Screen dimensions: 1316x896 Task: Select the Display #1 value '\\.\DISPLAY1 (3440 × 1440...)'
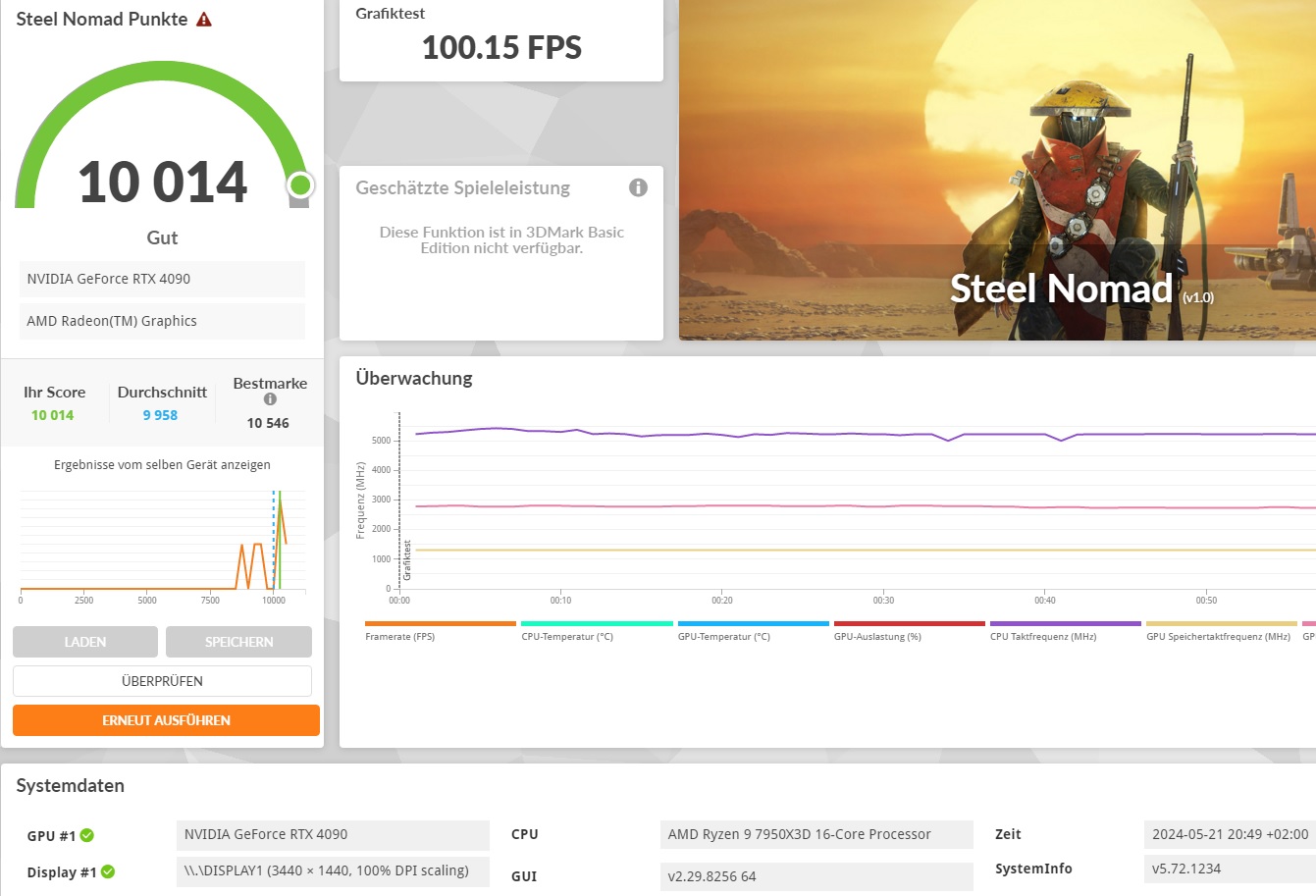coord(333,871)
